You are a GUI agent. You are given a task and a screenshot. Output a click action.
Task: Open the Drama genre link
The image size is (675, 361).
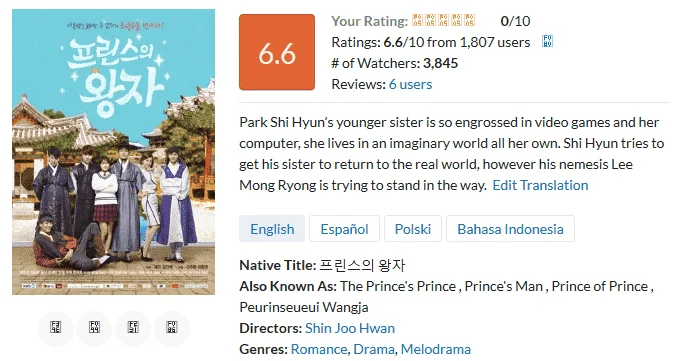coord(374,349)
